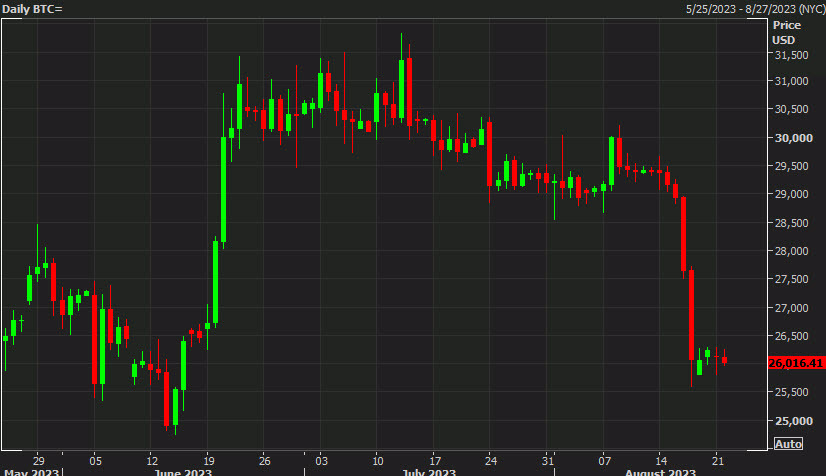The width and height of the screenshot is (826, 476).
Task: Click the date label 05 on time axis
Action: tap(95, 461)
